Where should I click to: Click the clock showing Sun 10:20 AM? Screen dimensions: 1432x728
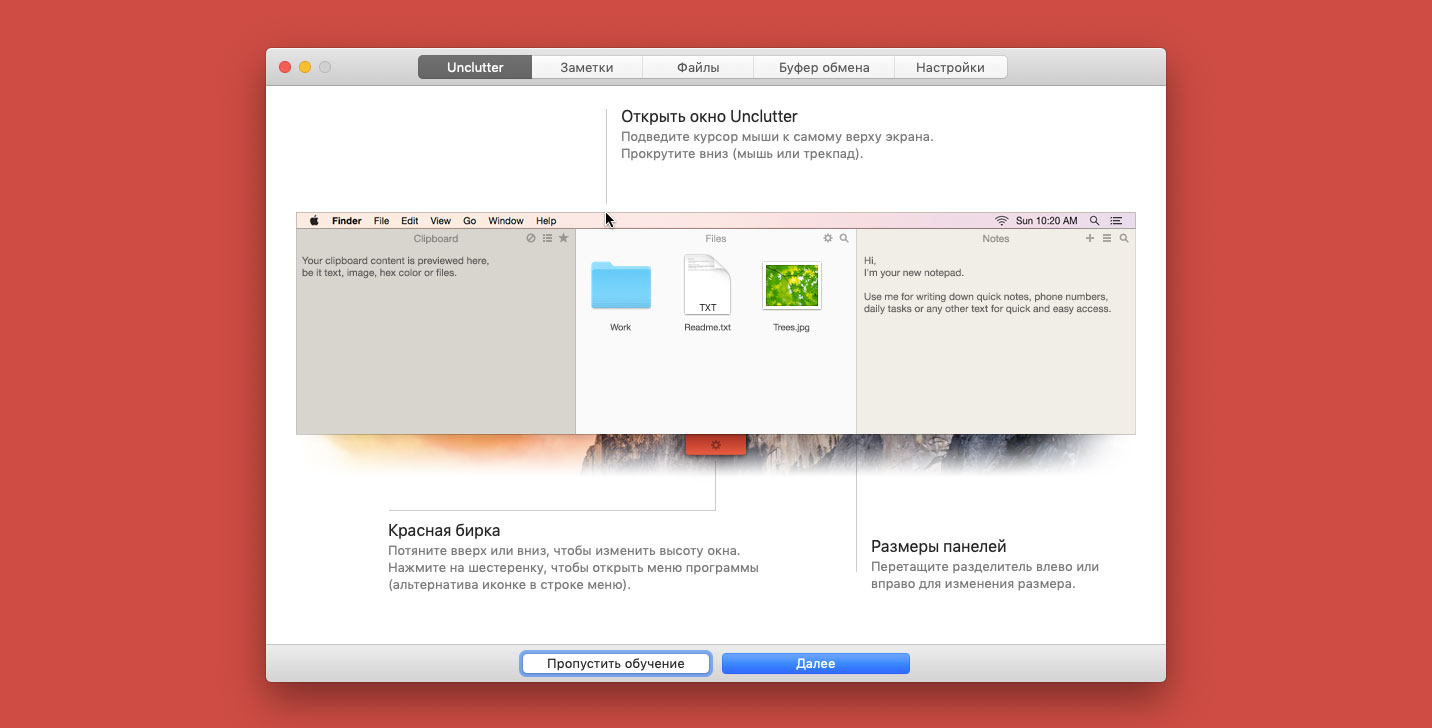coord(1047,221)
